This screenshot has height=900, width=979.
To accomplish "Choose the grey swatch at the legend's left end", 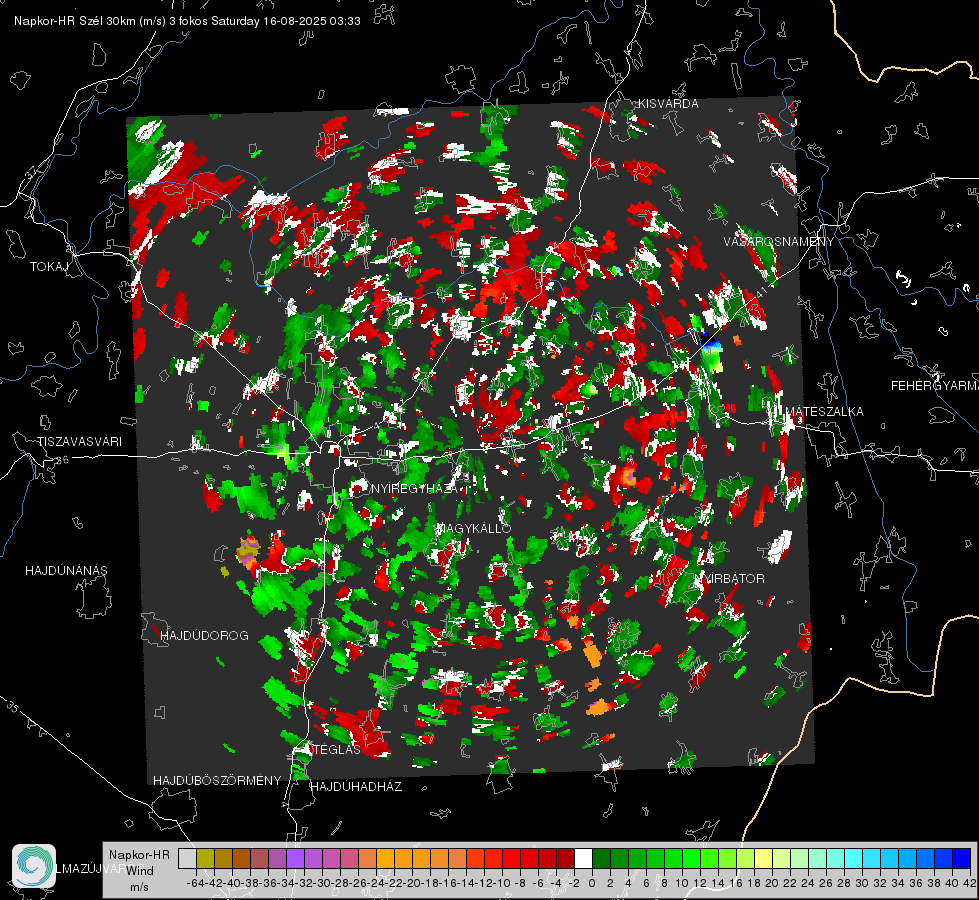I will point(187,859).
